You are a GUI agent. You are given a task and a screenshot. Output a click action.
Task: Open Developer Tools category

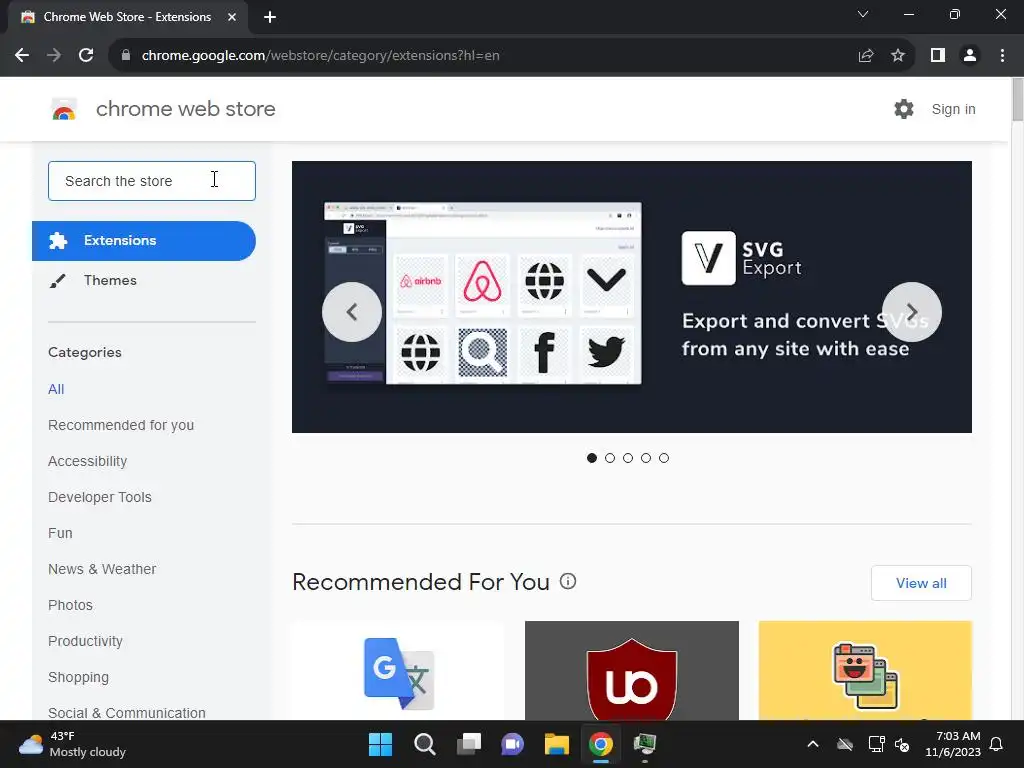pos(100,497)
